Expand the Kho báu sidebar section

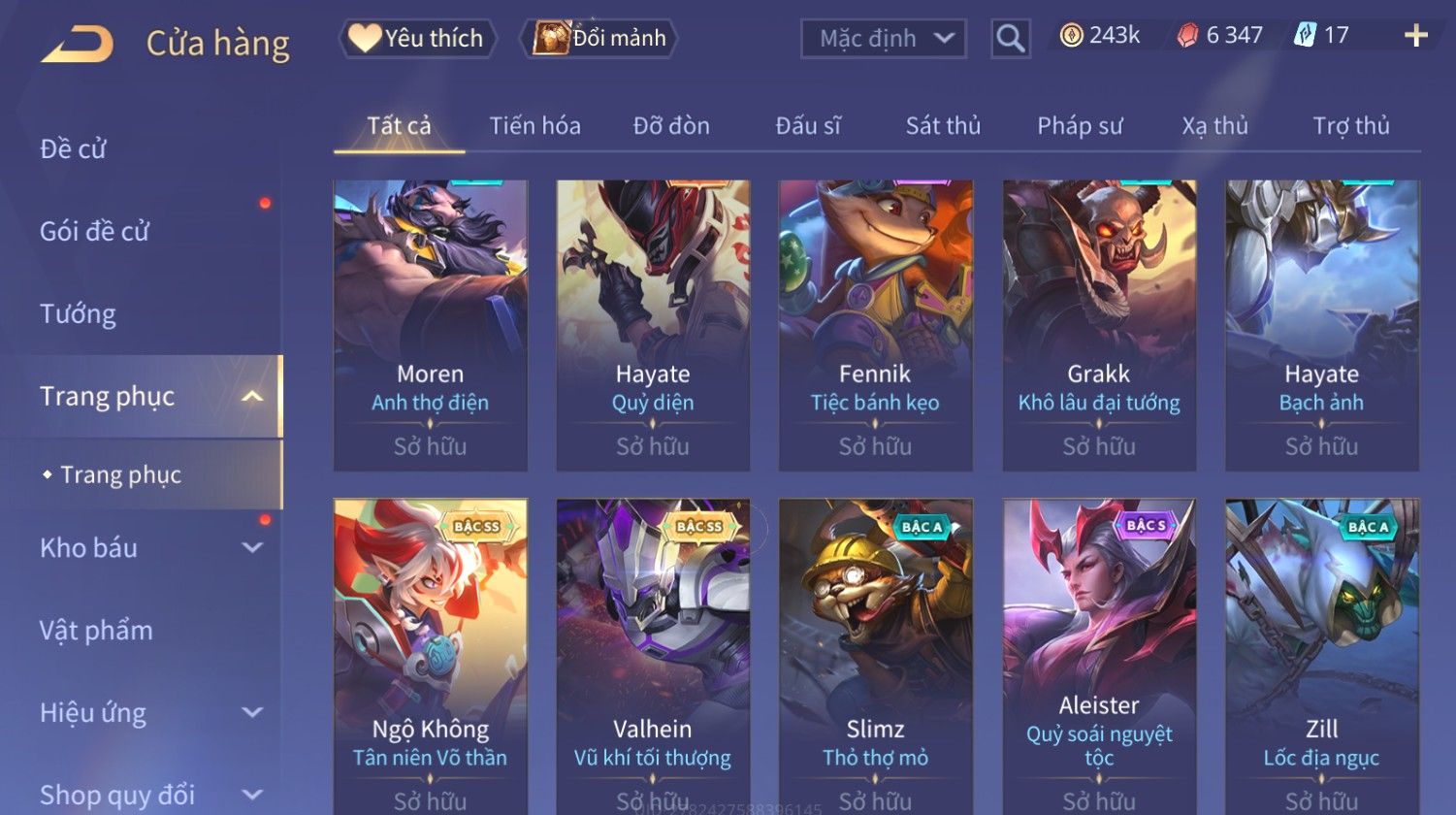(x=252, y=547)
